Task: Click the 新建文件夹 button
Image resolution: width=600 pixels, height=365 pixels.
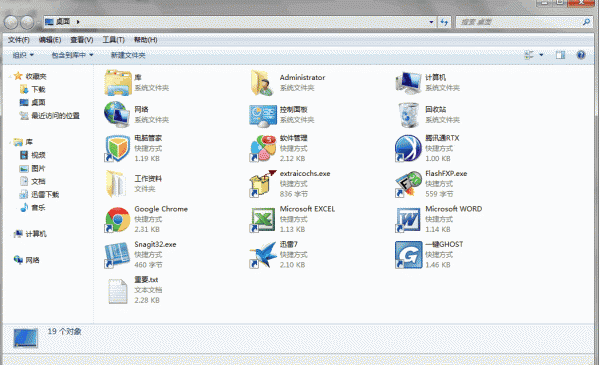Action: tap(128, 55)
